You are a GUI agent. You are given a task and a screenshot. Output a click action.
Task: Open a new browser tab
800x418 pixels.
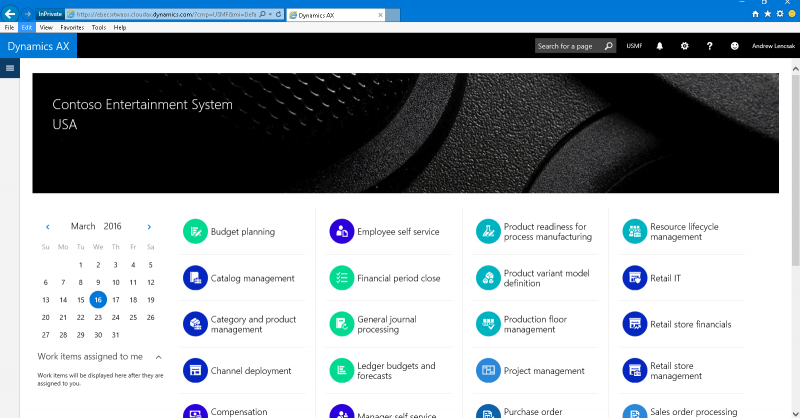tap(392, 15)
